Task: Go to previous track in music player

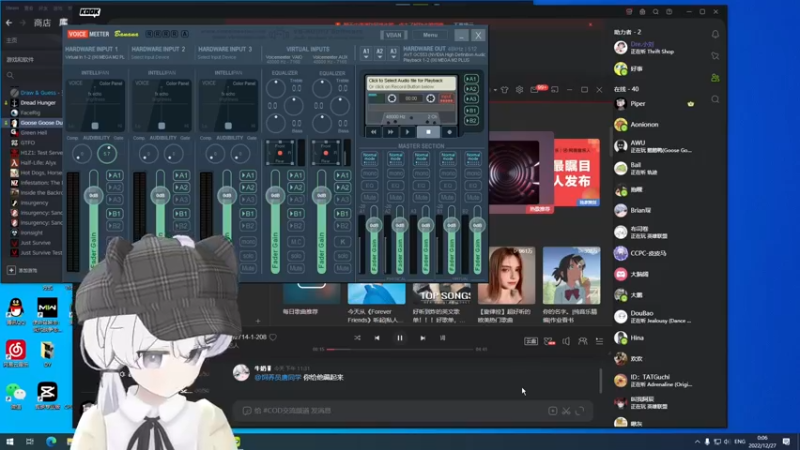Action: pyautogui.click(x=377, y=338)
